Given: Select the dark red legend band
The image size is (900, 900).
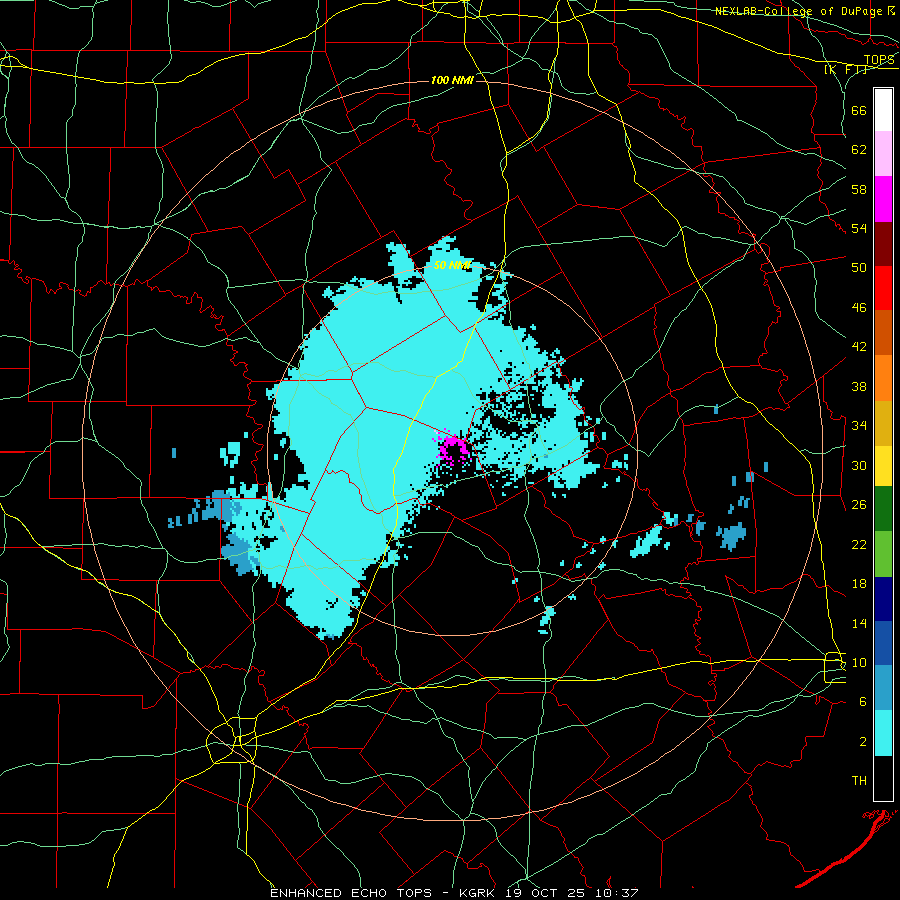Looking at the screenshot, I should coord(883,245).
